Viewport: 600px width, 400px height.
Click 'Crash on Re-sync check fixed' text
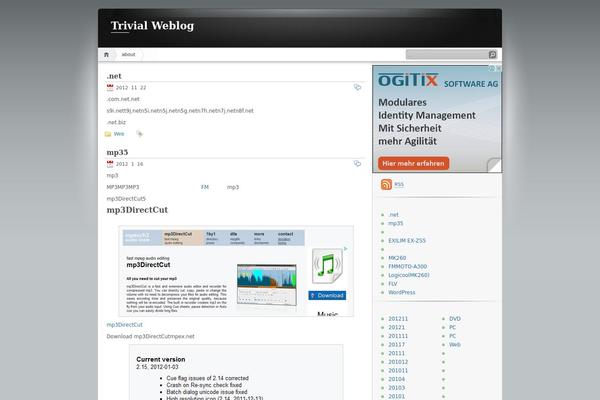(x=204, y=385)
